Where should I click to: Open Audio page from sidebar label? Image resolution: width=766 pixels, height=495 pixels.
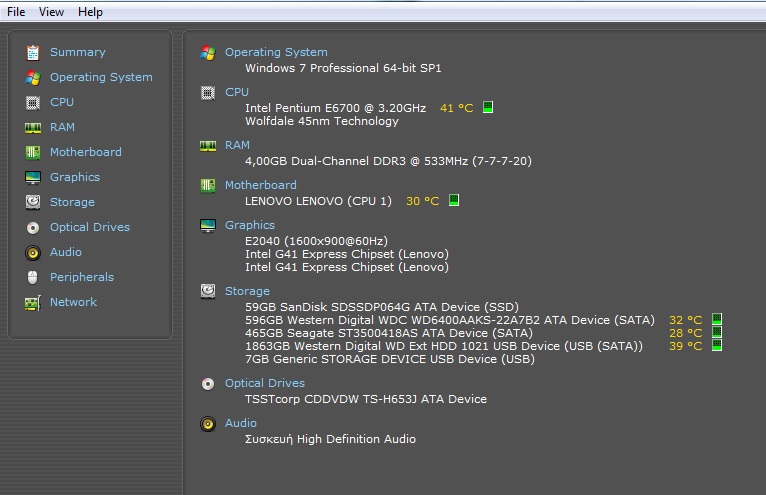(x=66, y=252)
